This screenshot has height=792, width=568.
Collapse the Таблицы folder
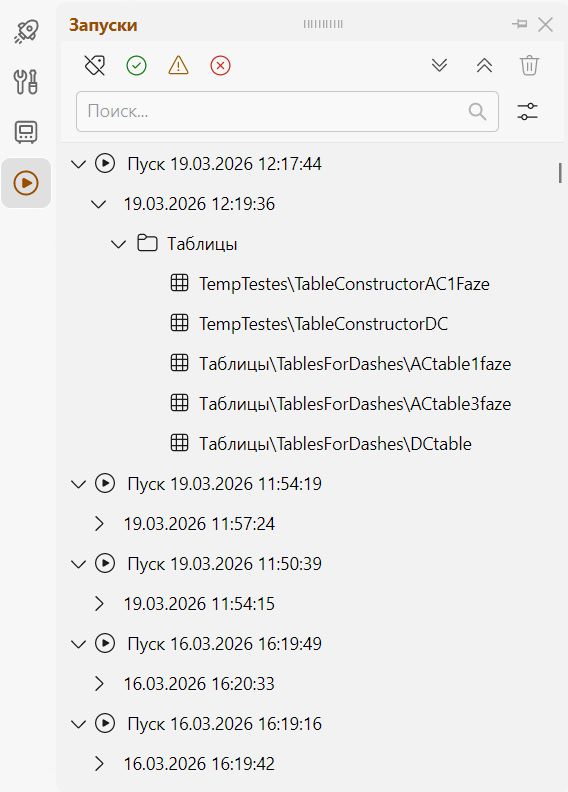[x=119, y=244]
